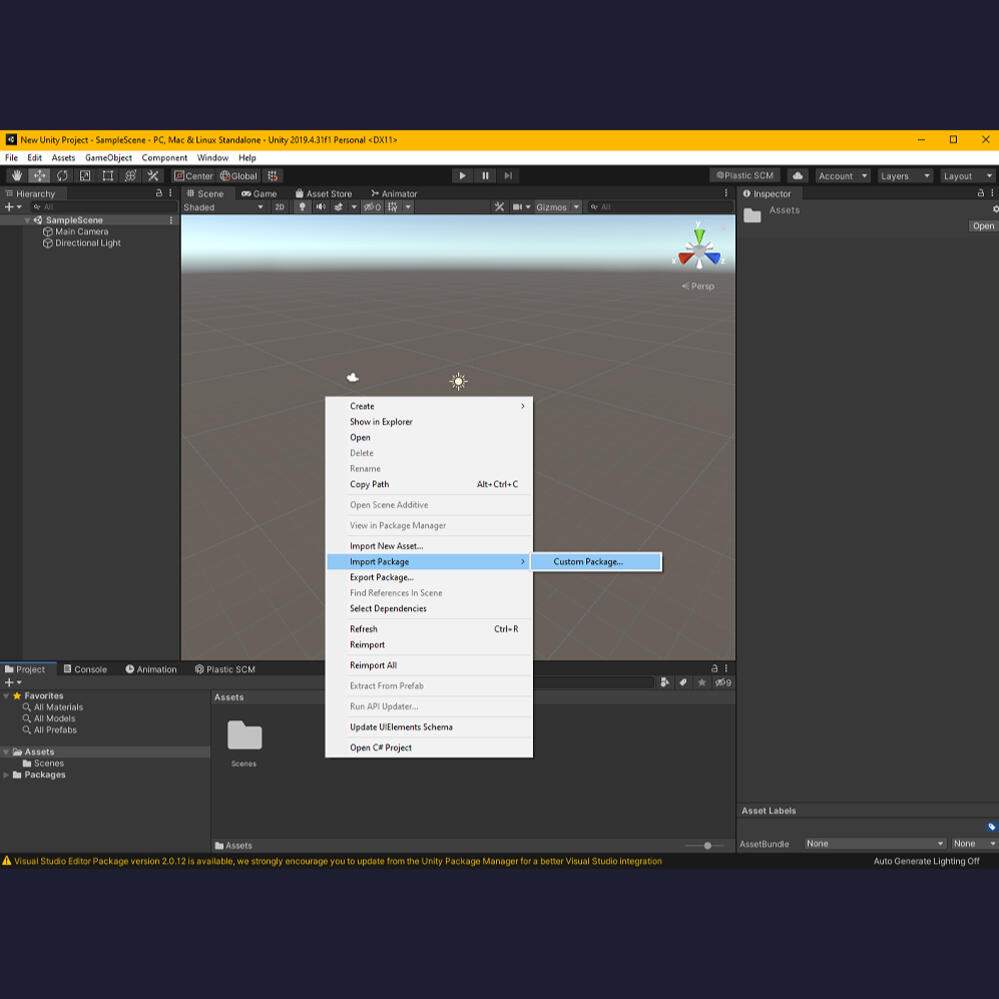
Task: Select the Scale tool
Action: tap(85, 176)
